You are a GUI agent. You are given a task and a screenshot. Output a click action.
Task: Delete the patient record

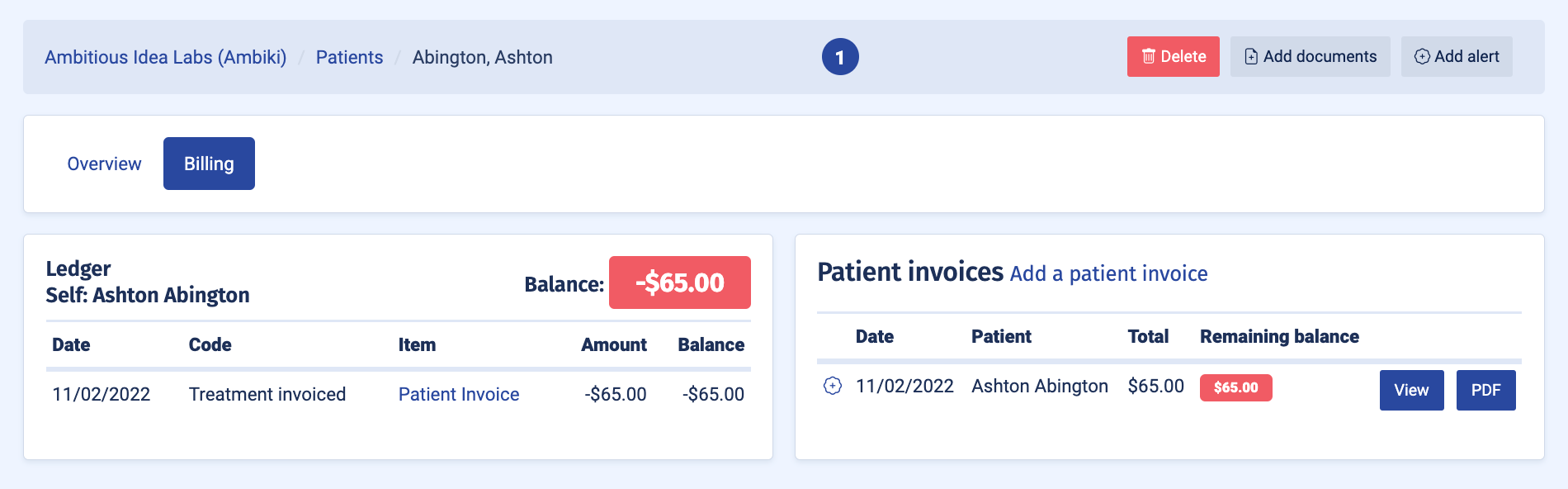tap(1173, 56)
